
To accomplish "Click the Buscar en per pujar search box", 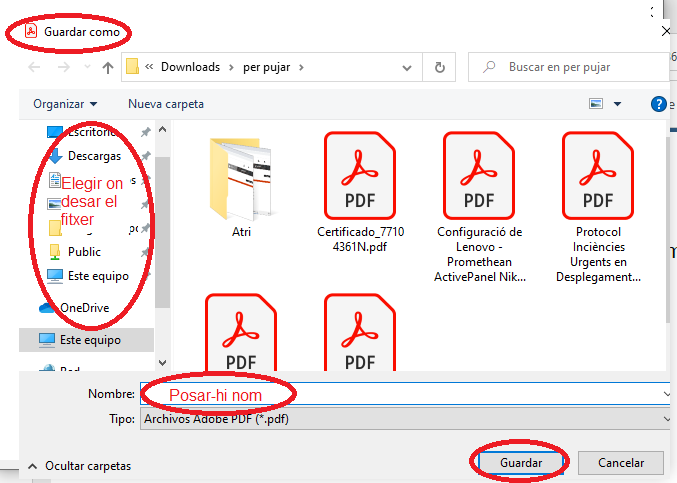I will point(570,67).
